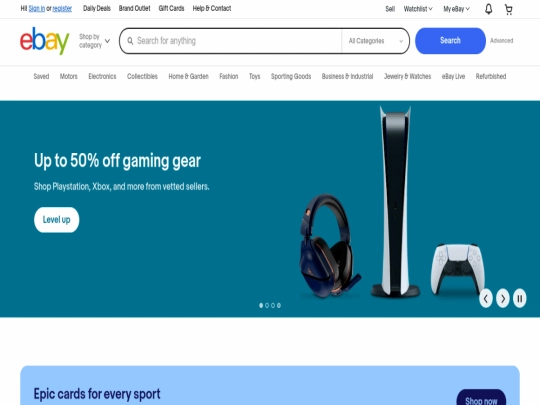The width and height of the screenshot is (540, 405).
Task: Select the fourth carousel dot indicator
Action: coord(279,305)
